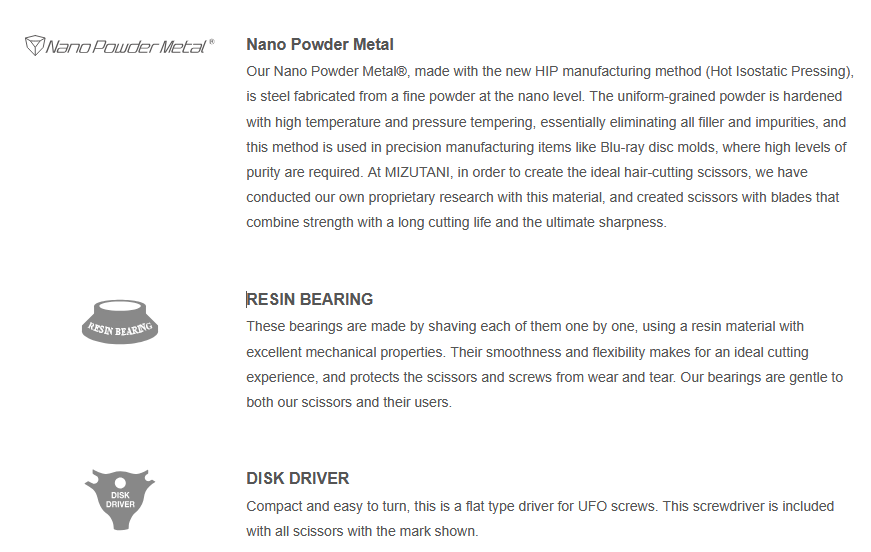Click the Resin Bearing icon
Screen dimensions: 871x552
click(x=120, y=322)
